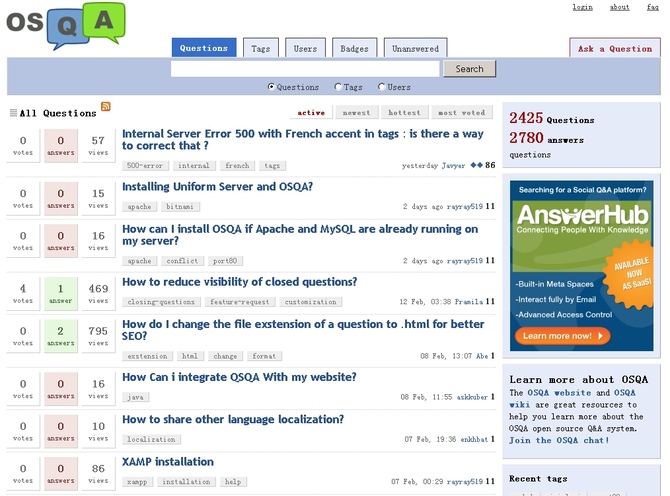Image resolution: width=670 pixels, height=496 pixels.
Task: Click the localization tag
Action: [151, 439]
